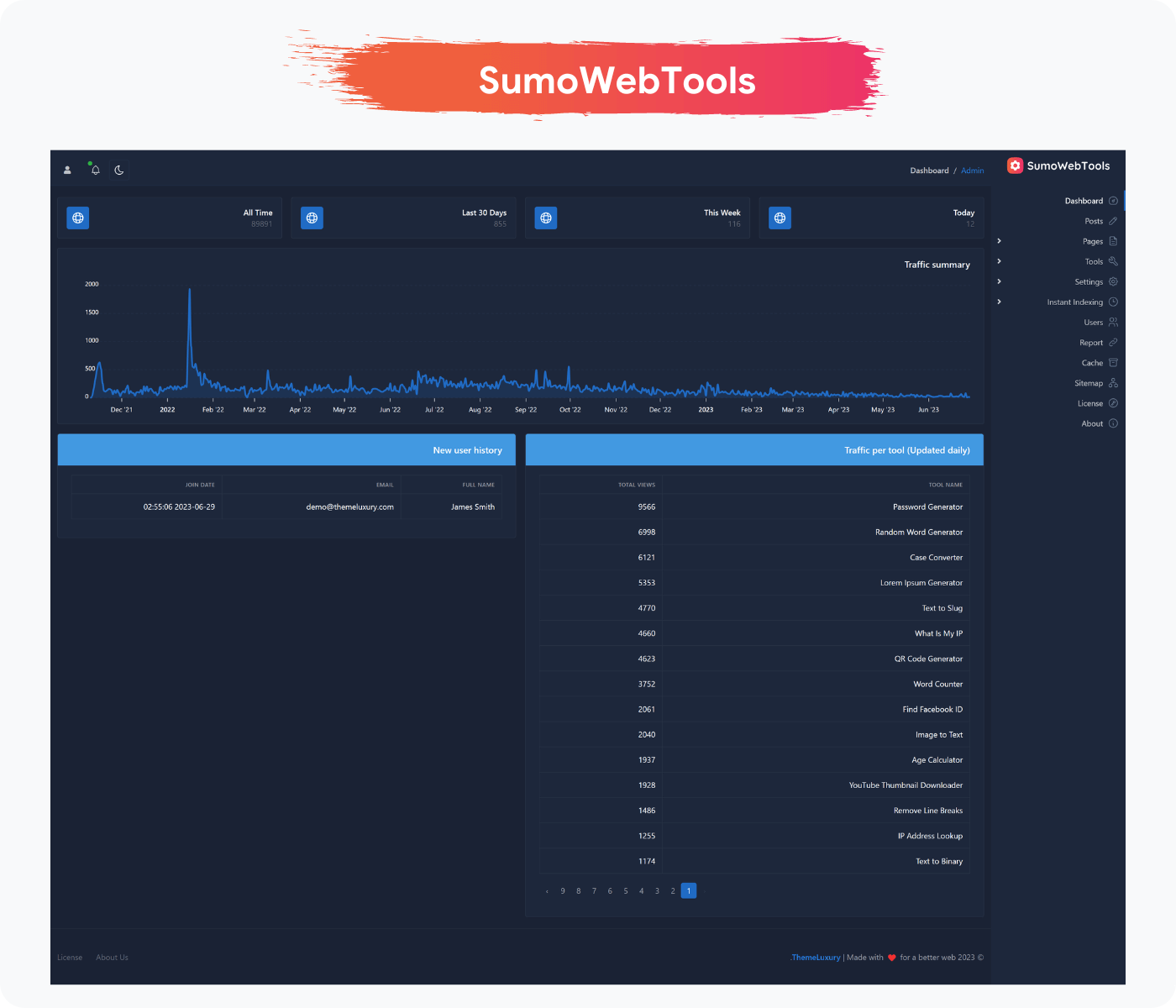Go to pagination page 1

689,890
